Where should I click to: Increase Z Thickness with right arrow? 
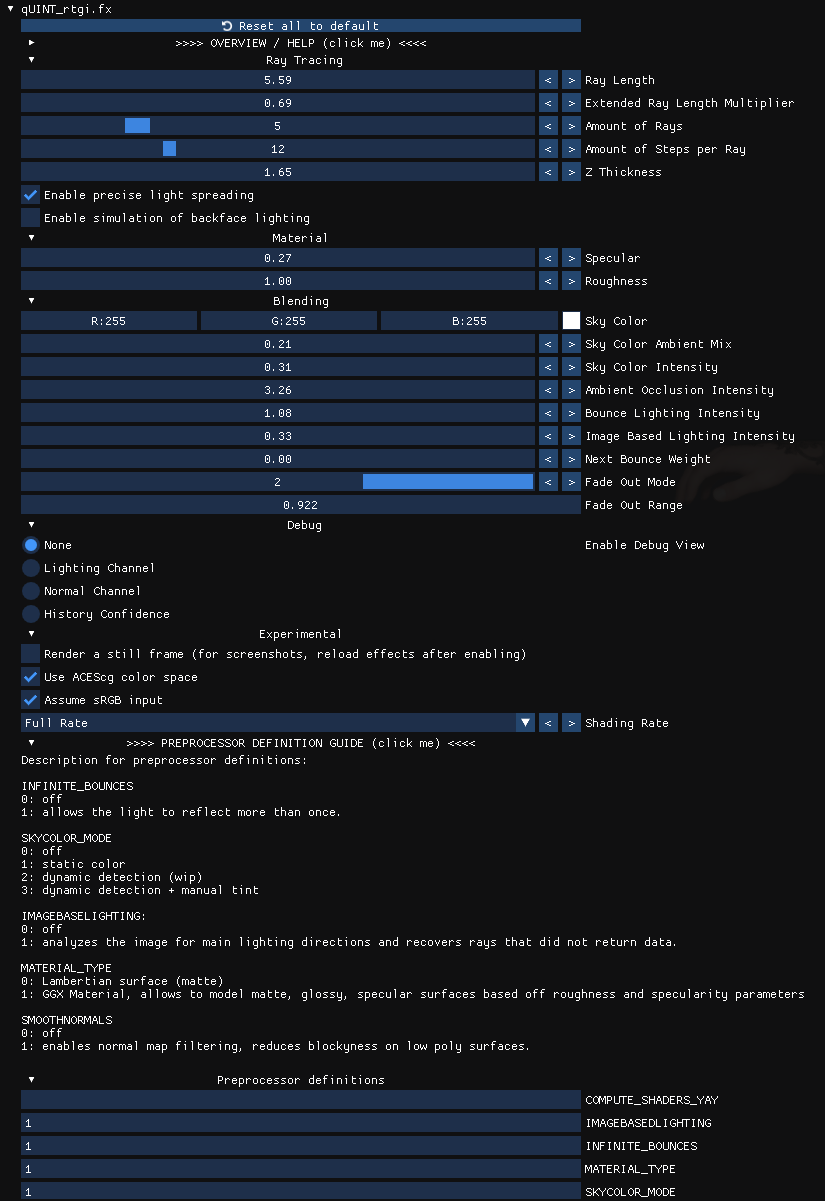(570, 172)
